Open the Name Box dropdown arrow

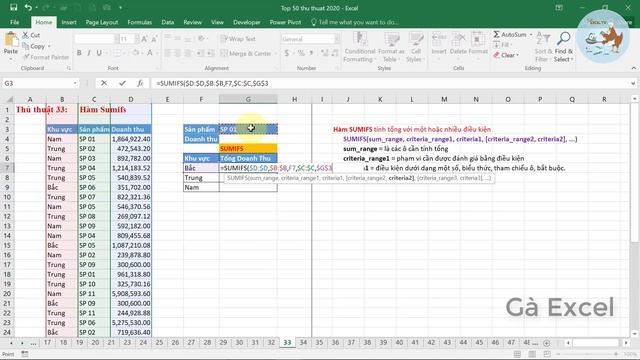(75, 83)
